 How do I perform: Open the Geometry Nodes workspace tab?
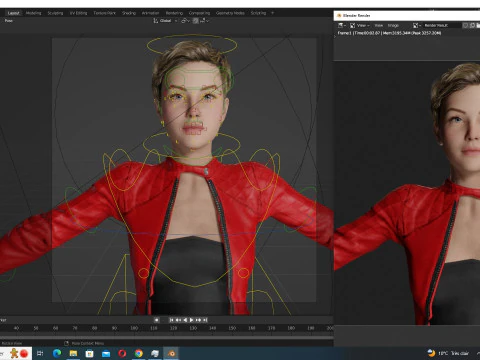point(230,13)
